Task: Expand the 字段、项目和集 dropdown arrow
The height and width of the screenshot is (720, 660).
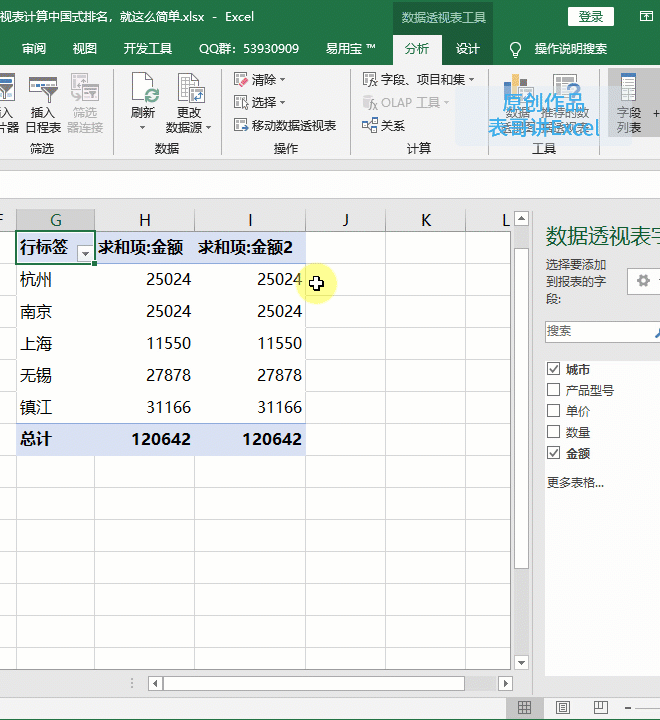Action: (x=472, y=79)
